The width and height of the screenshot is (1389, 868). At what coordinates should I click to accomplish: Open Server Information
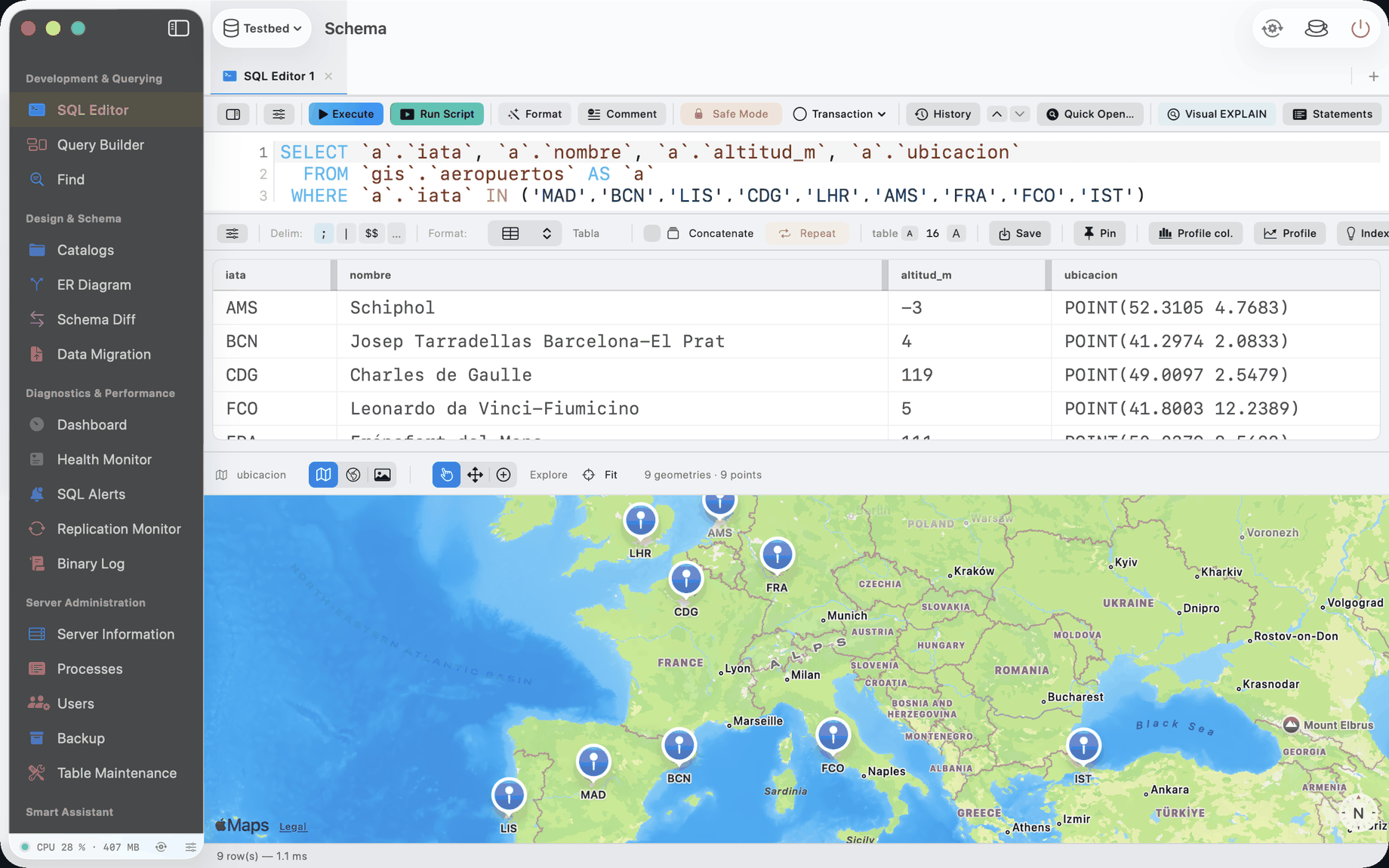pos(106,634)
